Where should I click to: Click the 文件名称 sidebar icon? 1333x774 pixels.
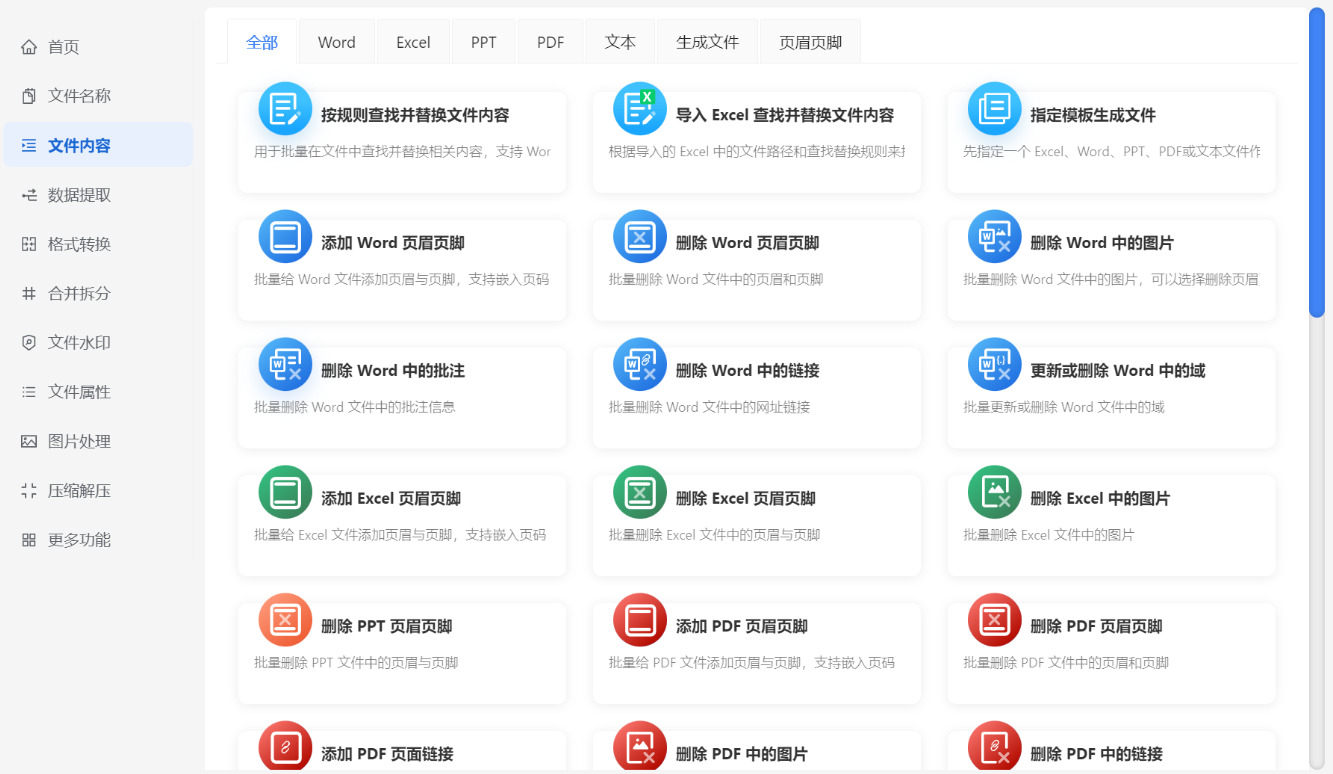click(x=29, y=96)
